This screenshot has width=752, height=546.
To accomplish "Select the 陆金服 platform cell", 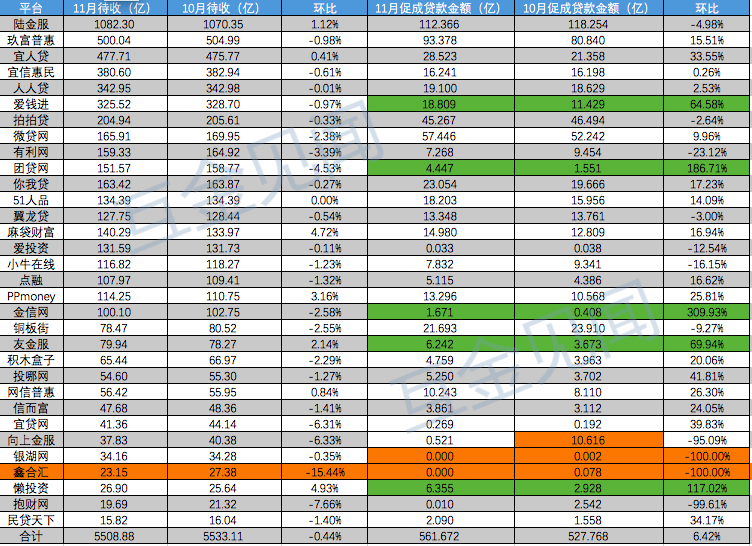I will coord(31,24).
